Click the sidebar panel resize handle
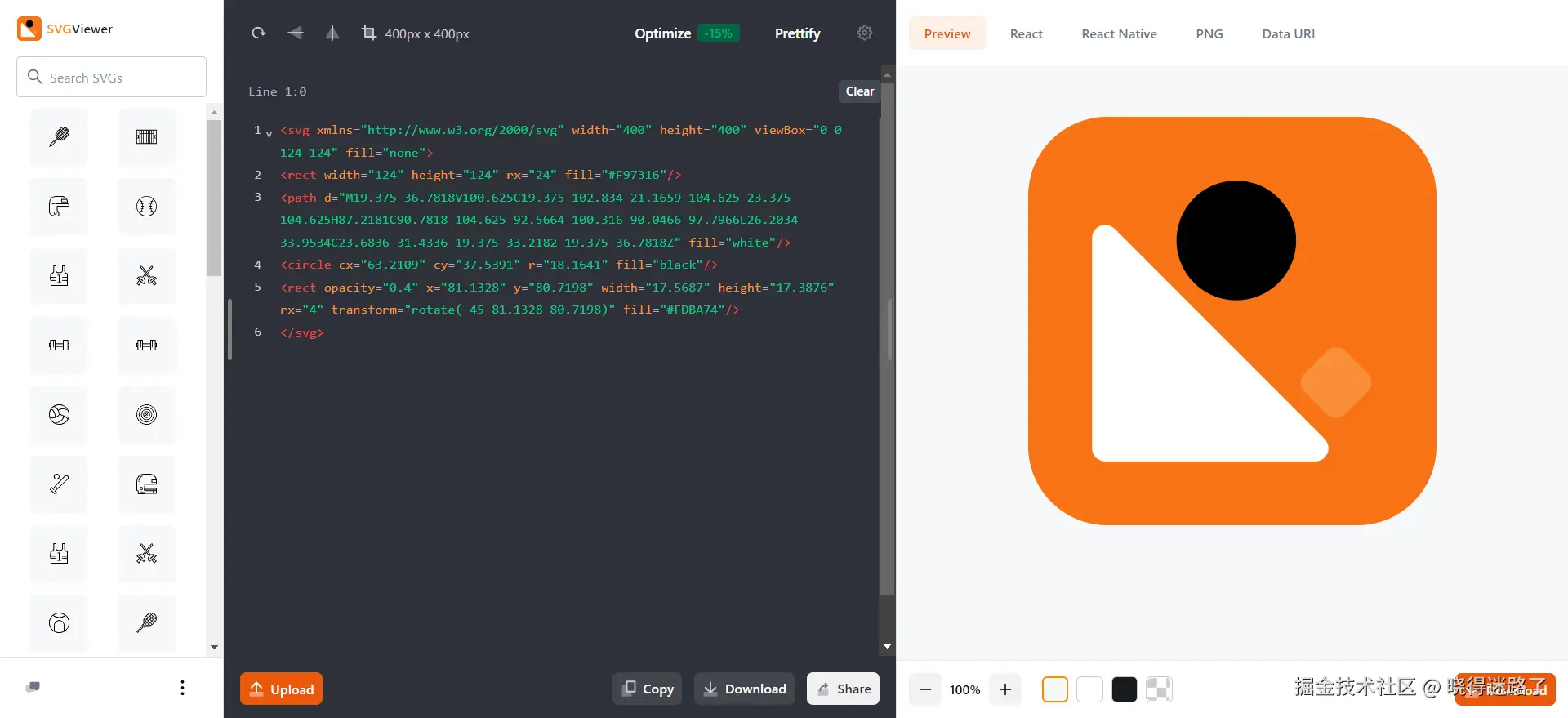Image resolution: width=1568 pixels, height=718 pixels. click(229, 329)
